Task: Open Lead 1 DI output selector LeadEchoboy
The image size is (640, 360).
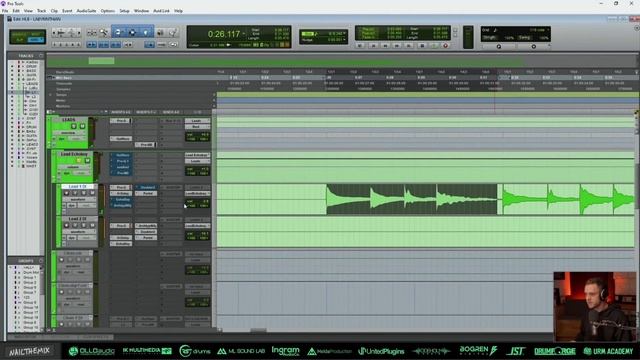Action: click(198, 193)
